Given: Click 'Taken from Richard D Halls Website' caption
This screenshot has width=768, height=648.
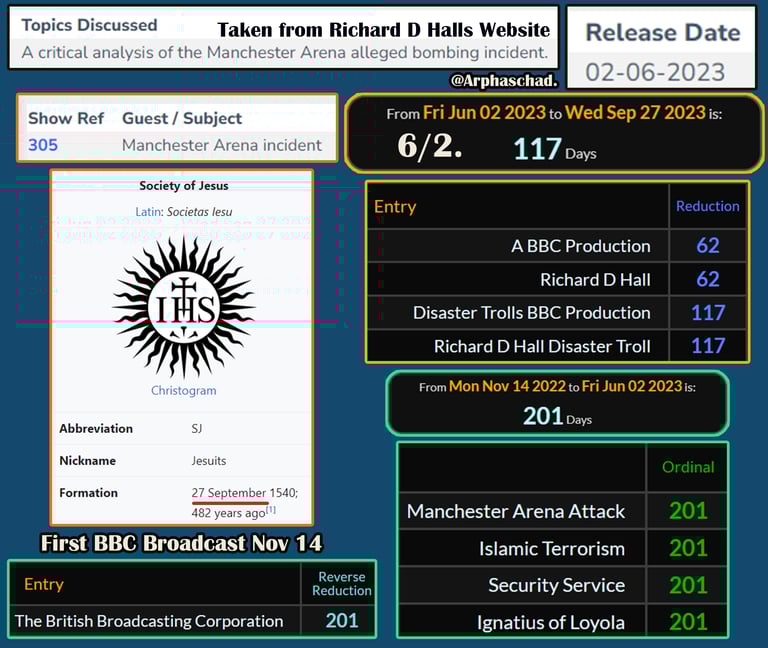Looking at the screenshot, I should [x=384, y=30].
